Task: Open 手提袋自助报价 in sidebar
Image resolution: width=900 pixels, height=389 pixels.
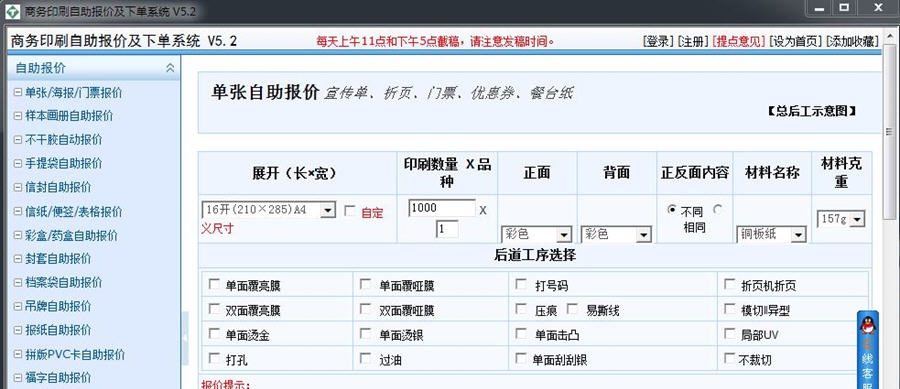Action: [64, 164]
